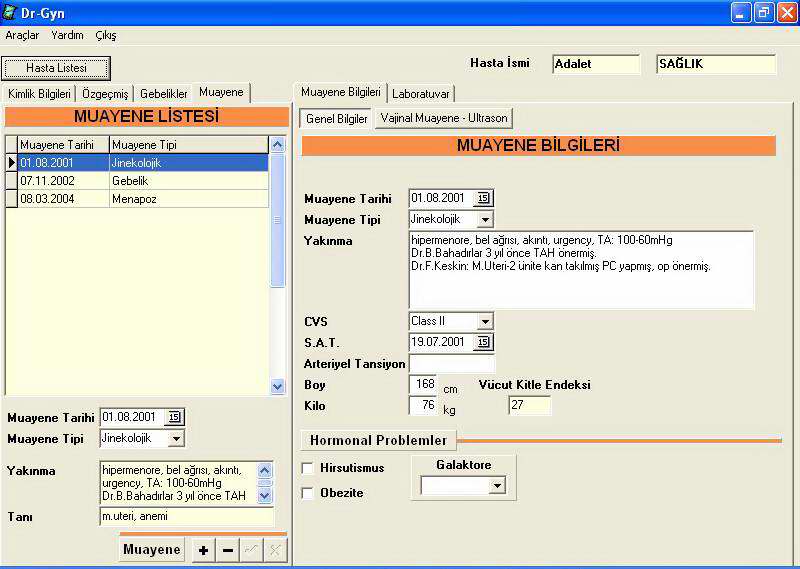Image resolution: width=800 pixels, height=569 pixels.
Task: Expand the Galaktore dropdown
Action: [496, 486]
